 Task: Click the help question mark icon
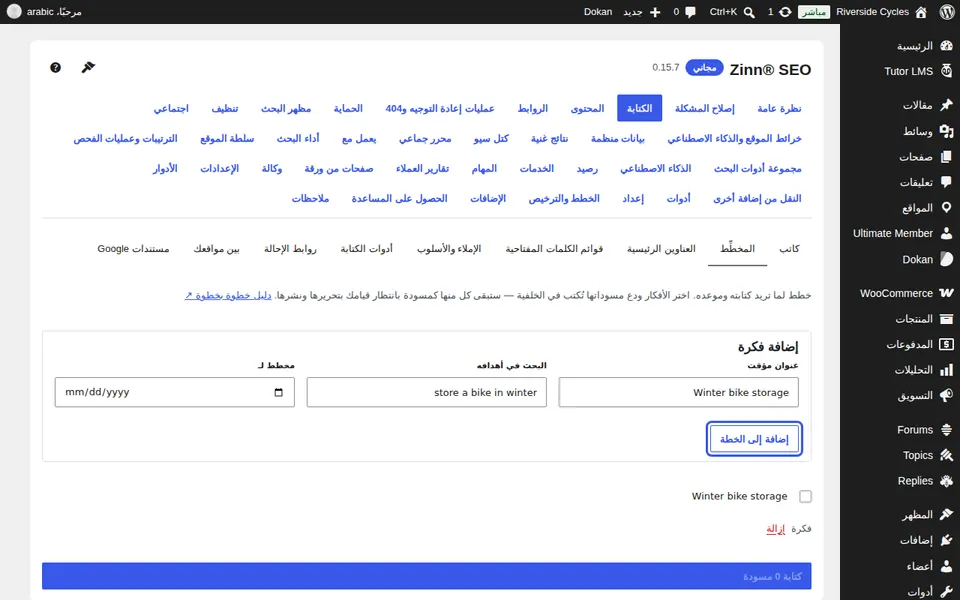point(55,67)
